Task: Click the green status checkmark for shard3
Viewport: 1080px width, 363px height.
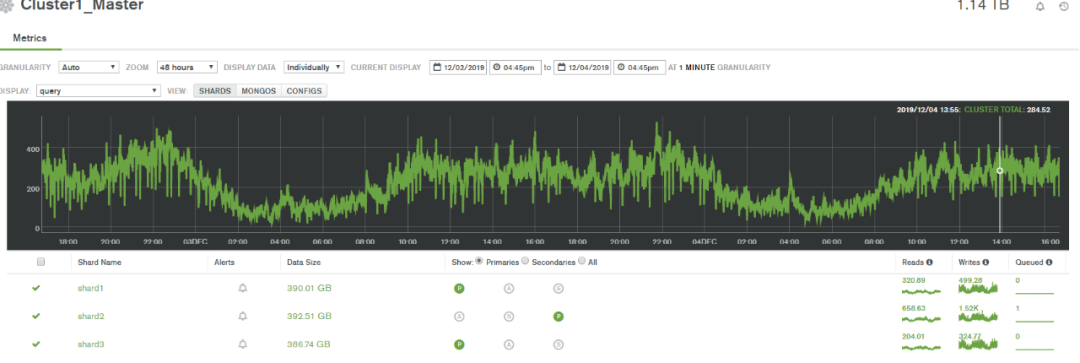Action: click(36, 344)
